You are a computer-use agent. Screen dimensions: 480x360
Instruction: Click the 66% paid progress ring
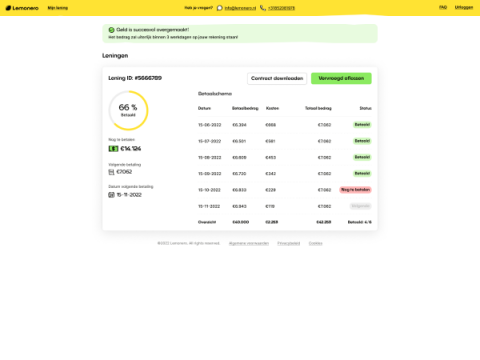[x=128, y=110]
